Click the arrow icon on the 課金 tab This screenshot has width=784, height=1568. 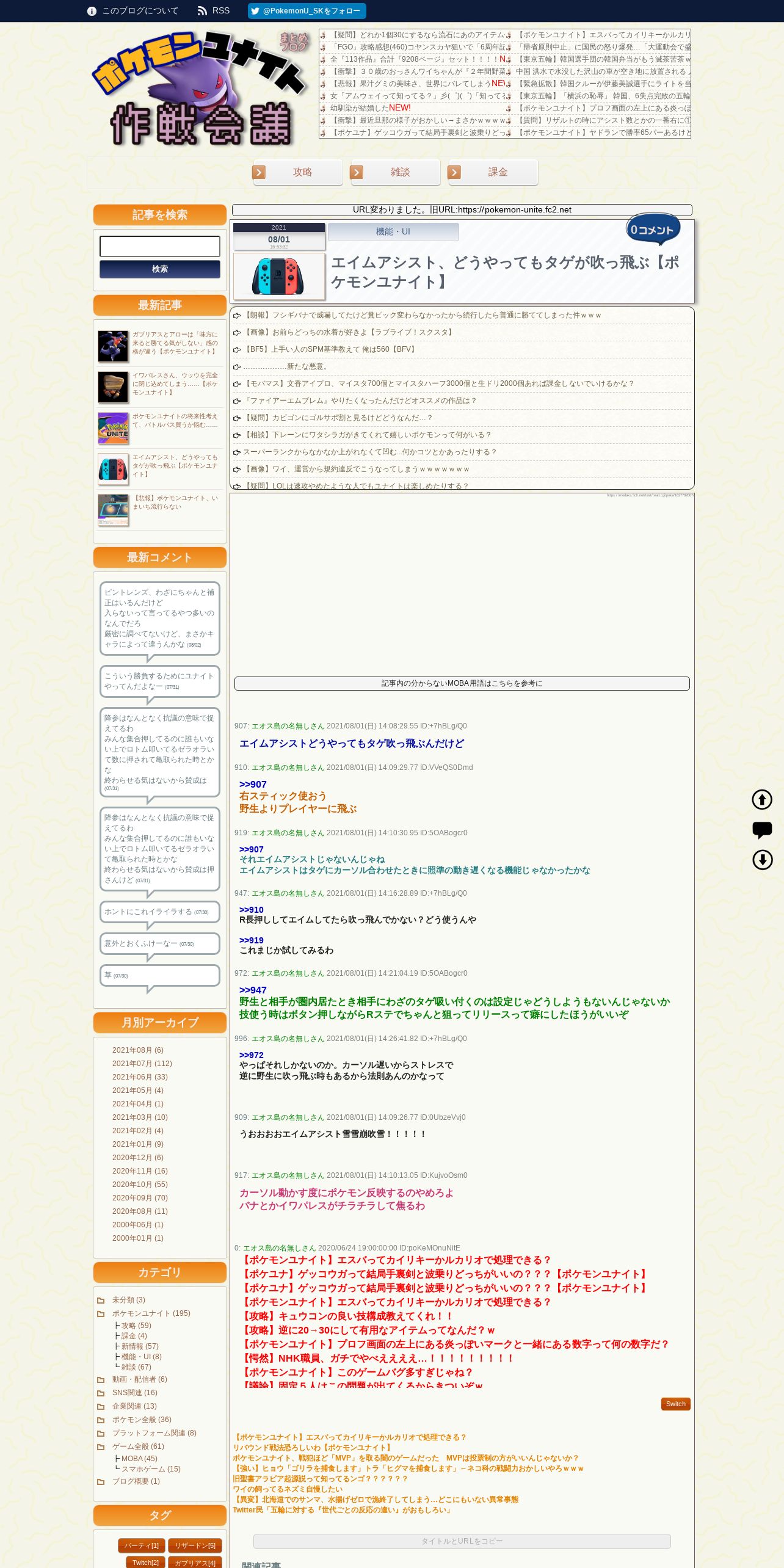[x=454, y=172]
